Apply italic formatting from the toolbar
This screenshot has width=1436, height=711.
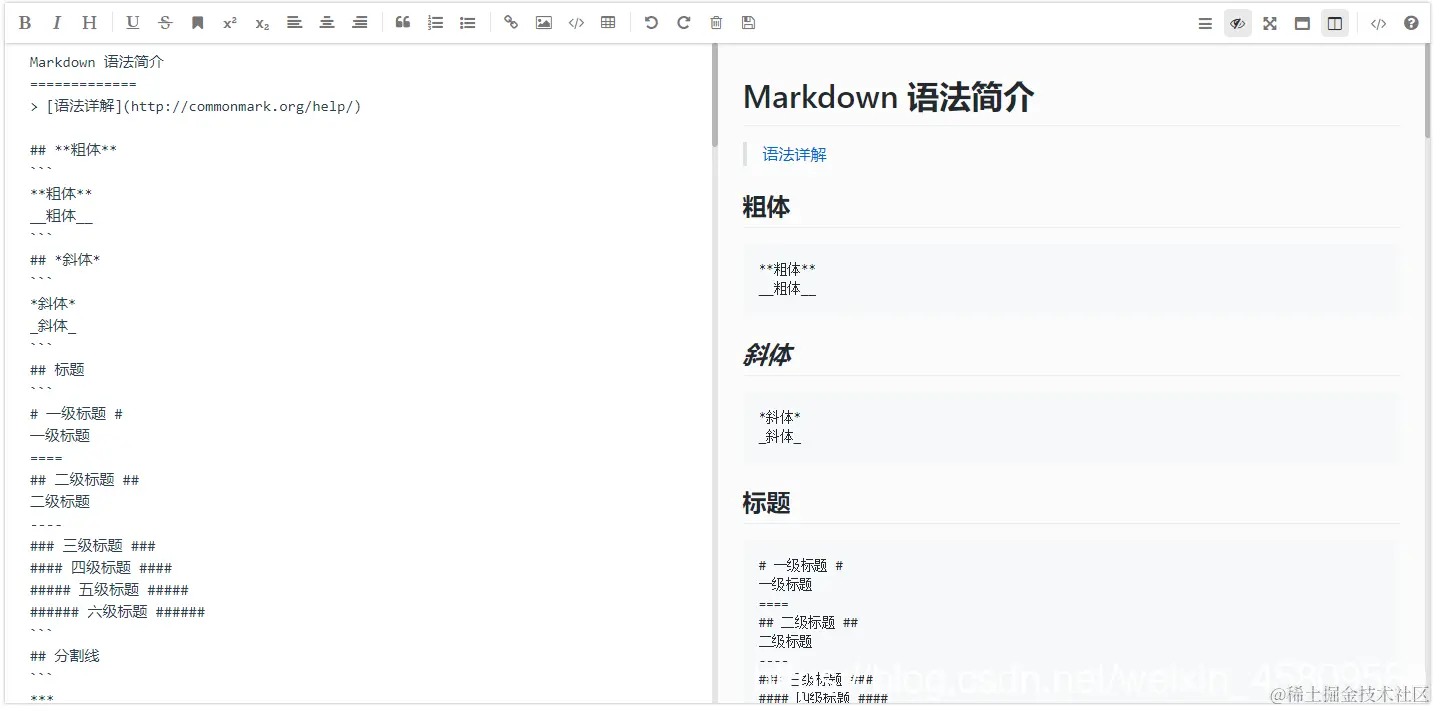coord(57,22)
